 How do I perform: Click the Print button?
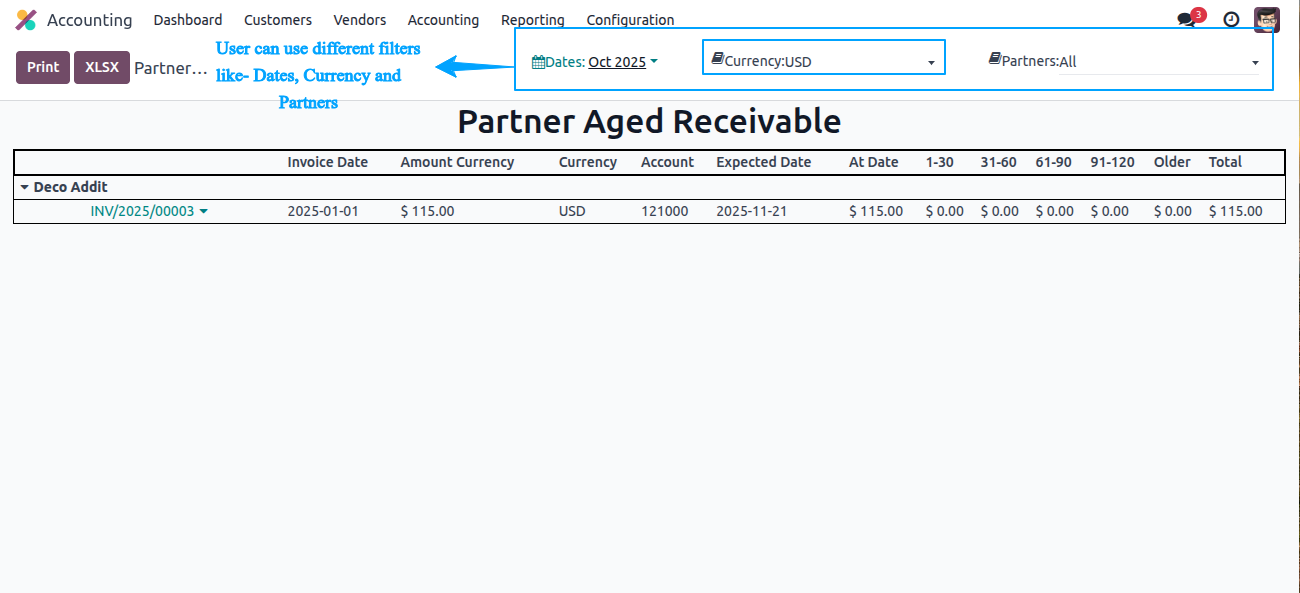(x=43, y=67)
